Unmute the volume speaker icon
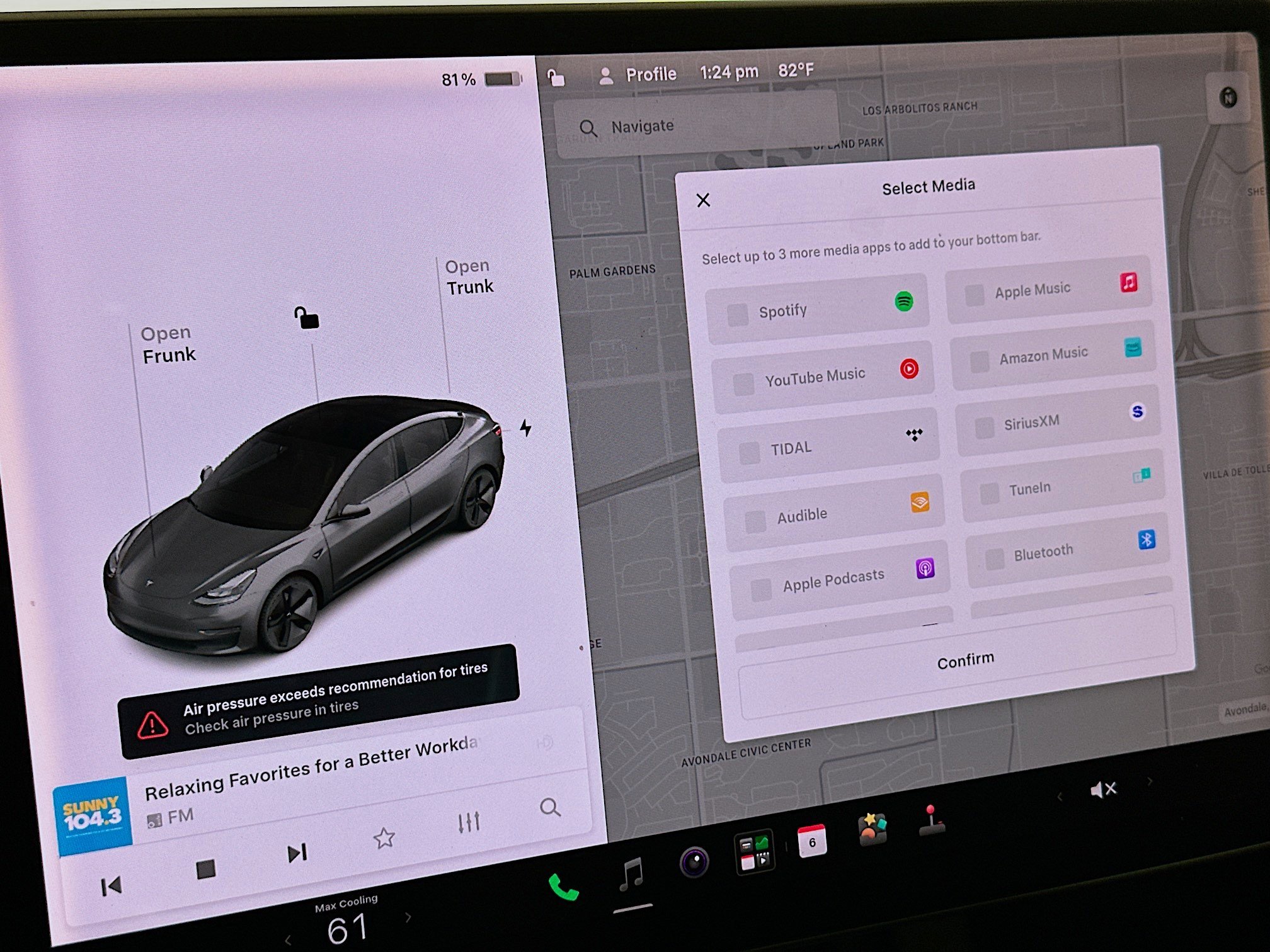Image resolution: width=1270 pixels, height=952 pixels. coord(1103,789)
